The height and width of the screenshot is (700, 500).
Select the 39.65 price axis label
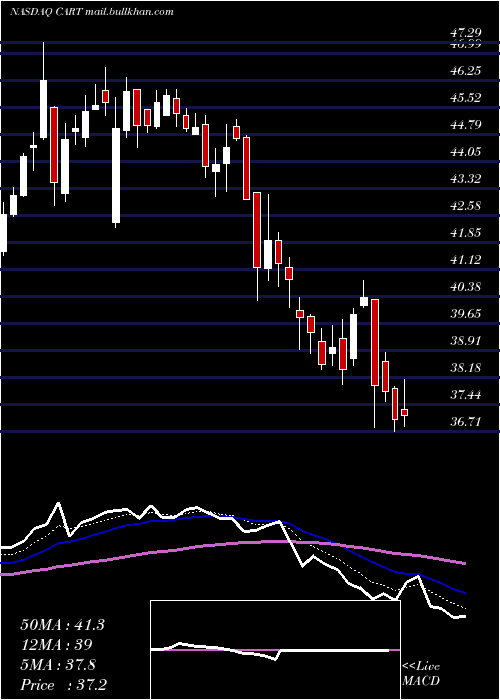pos(465,313)
